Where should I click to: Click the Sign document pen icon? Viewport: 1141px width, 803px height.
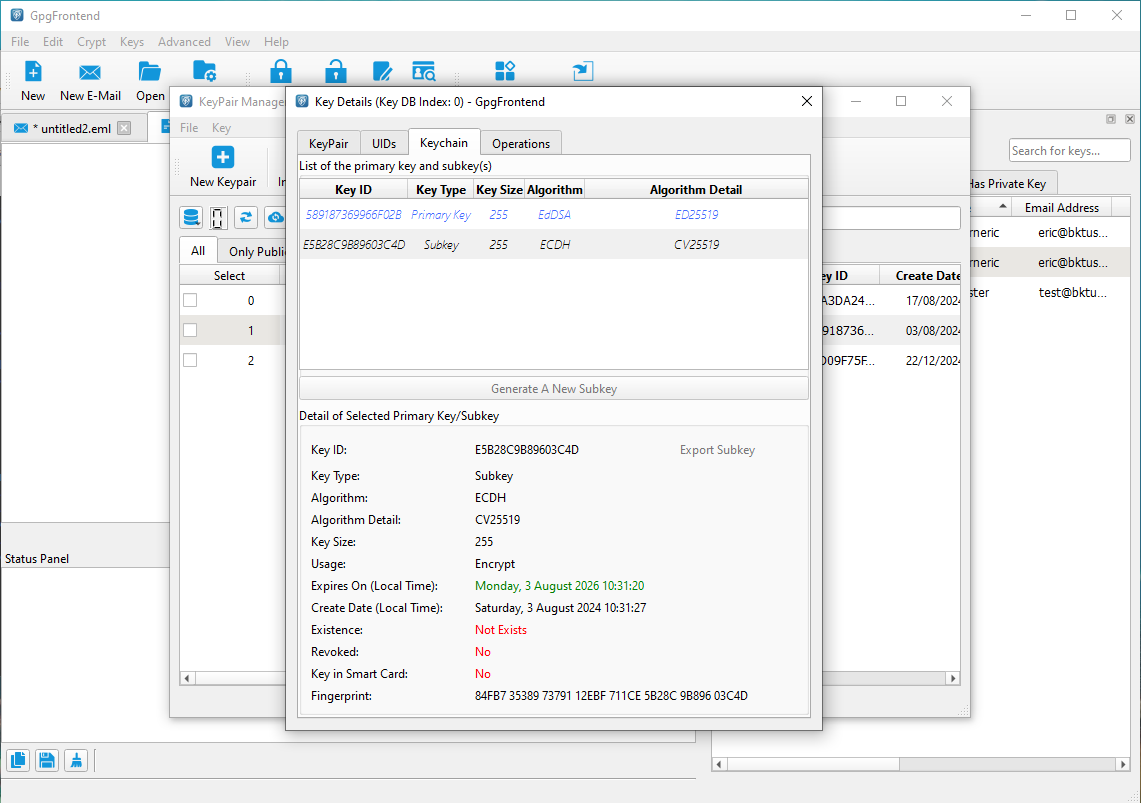coord(383,71)
